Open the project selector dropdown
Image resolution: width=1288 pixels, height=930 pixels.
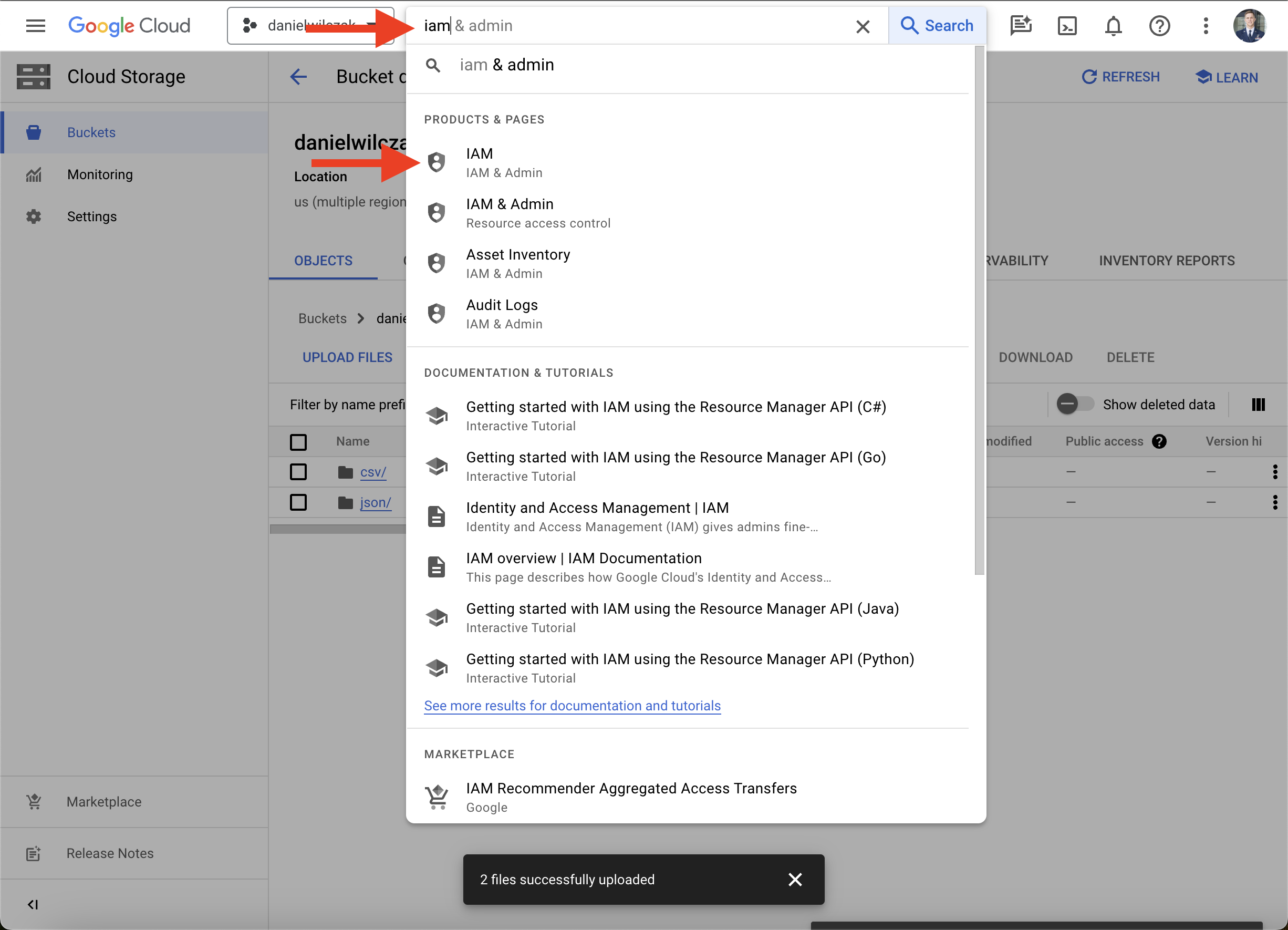tap(310, 26)
